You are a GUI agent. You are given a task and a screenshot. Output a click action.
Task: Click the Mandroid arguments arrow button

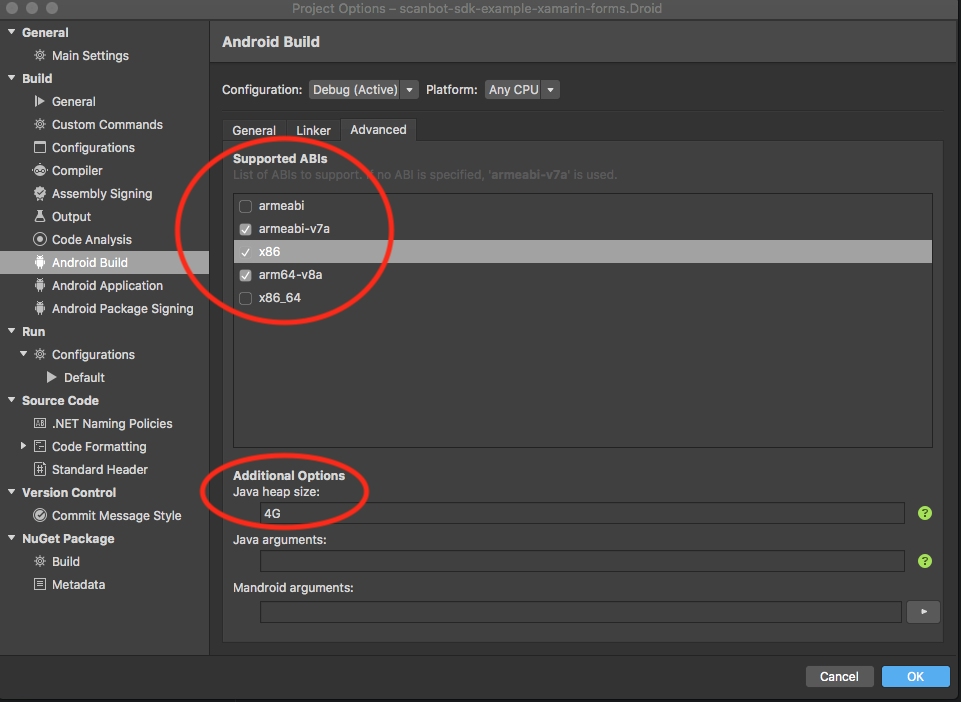(922, 611)
